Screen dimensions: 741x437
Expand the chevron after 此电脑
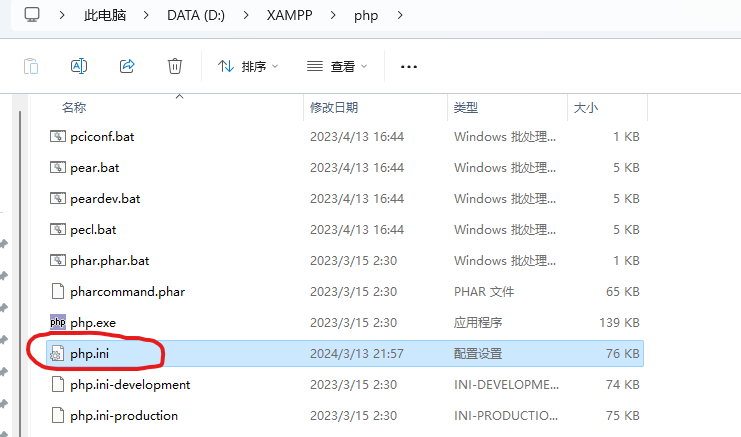click(146, 15)
